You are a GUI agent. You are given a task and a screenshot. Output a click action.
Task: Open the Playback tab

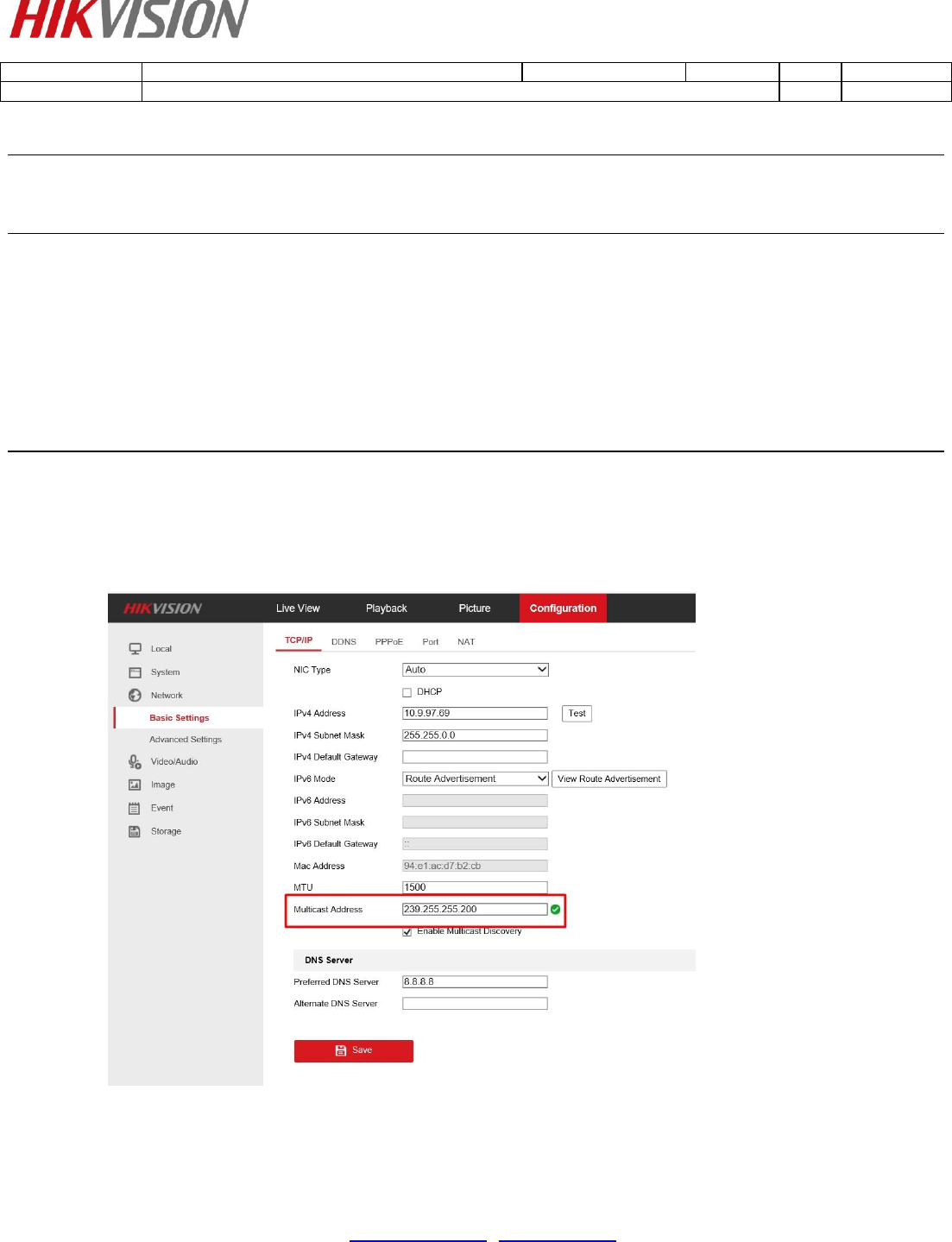tap(386, 608)
